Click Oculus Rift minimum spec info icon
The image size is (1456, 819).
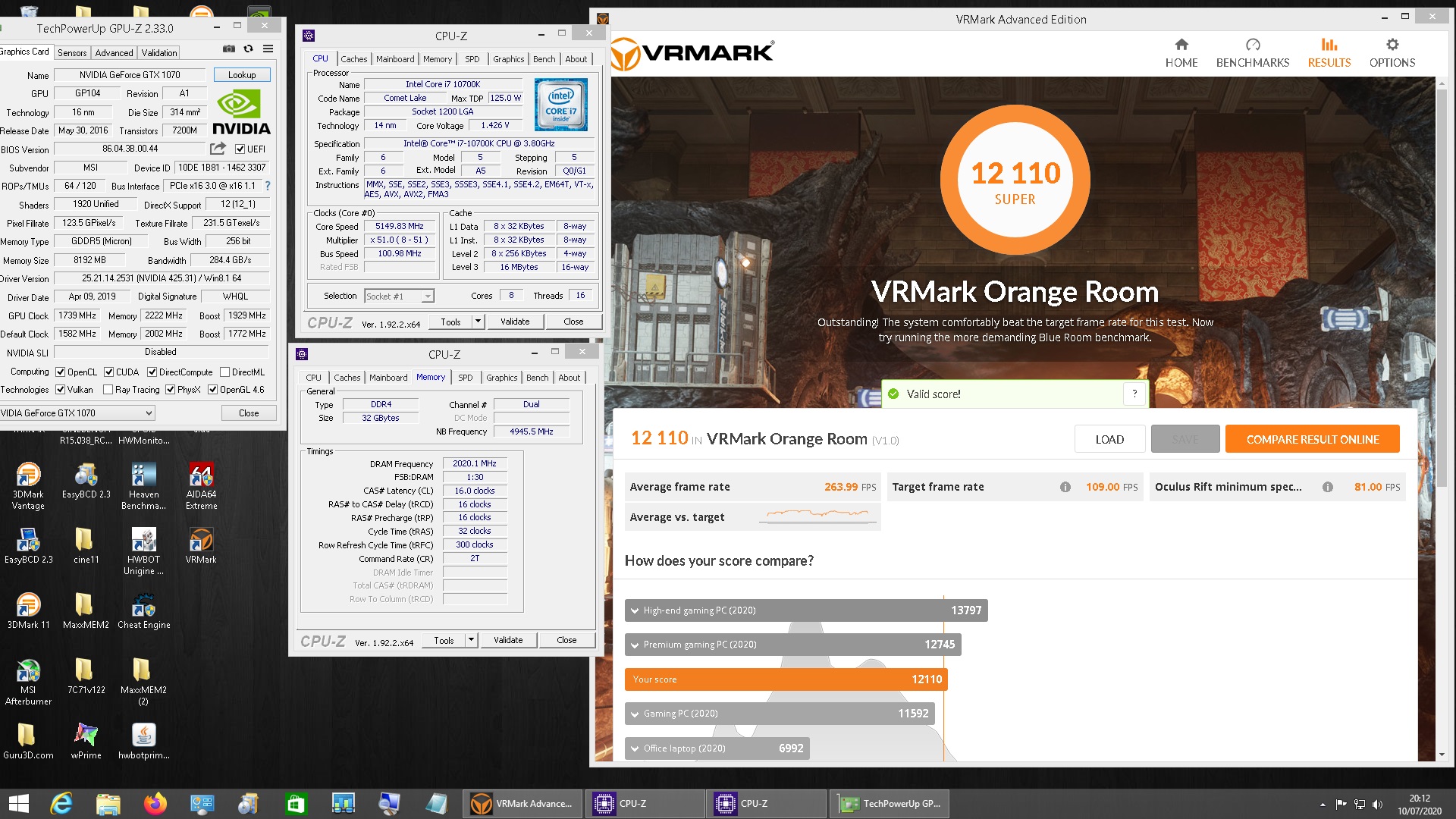coord(1328,487)
